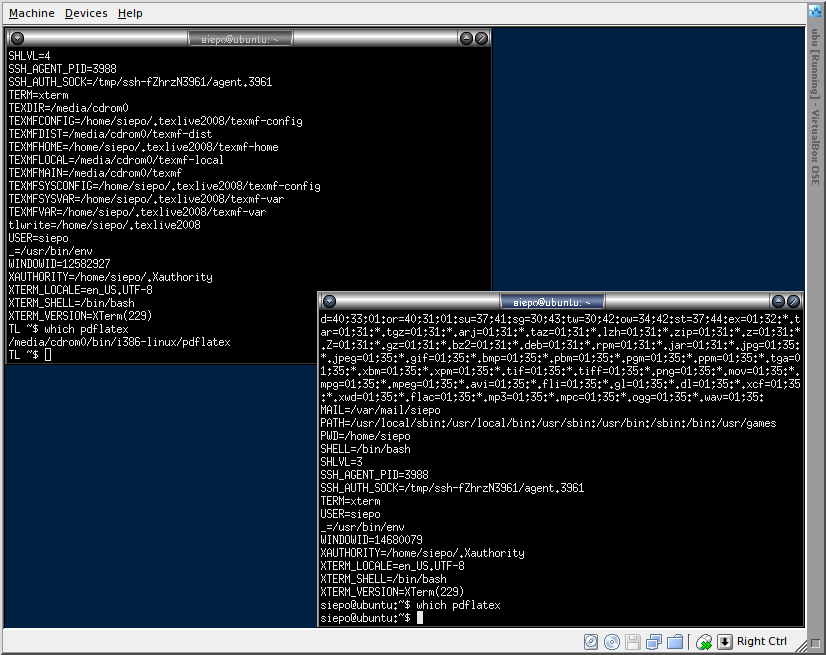The height and width of the screenshot is (655, 826).
Task: Open the Help menu
Action: click(x=130, y=13)
